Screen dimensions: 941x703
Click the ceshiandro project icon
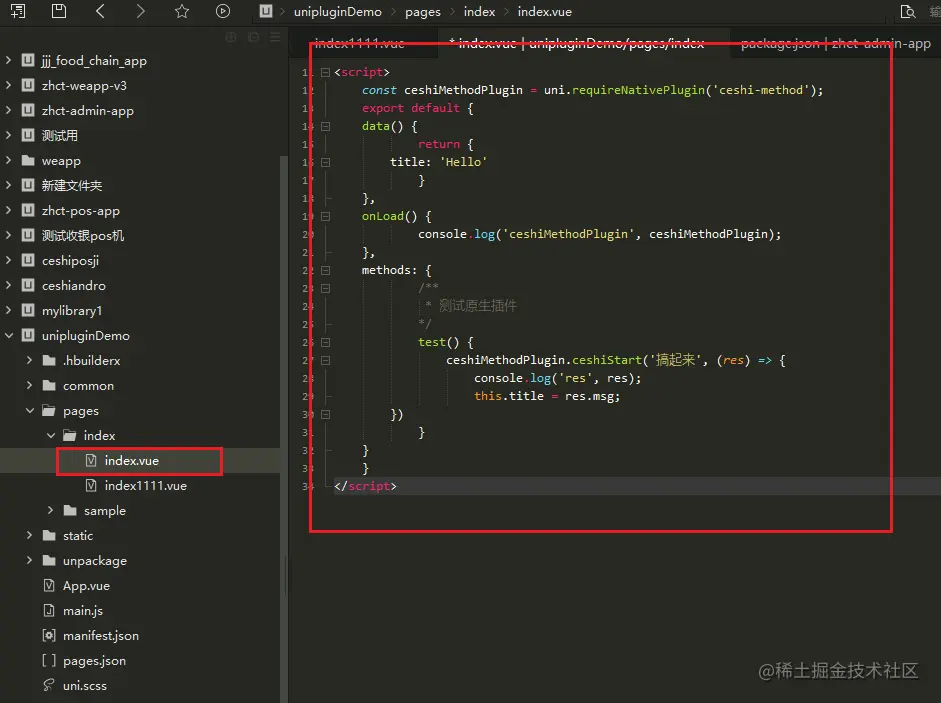[x=28, y=285]
